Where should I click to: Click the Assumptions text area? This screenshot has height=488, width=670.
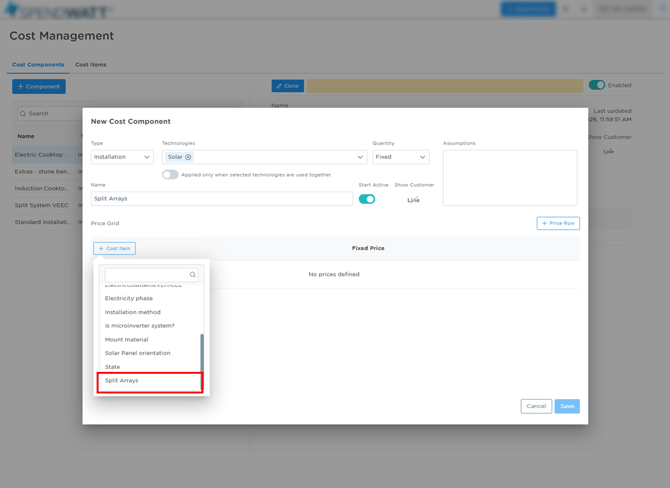[510, 177]
